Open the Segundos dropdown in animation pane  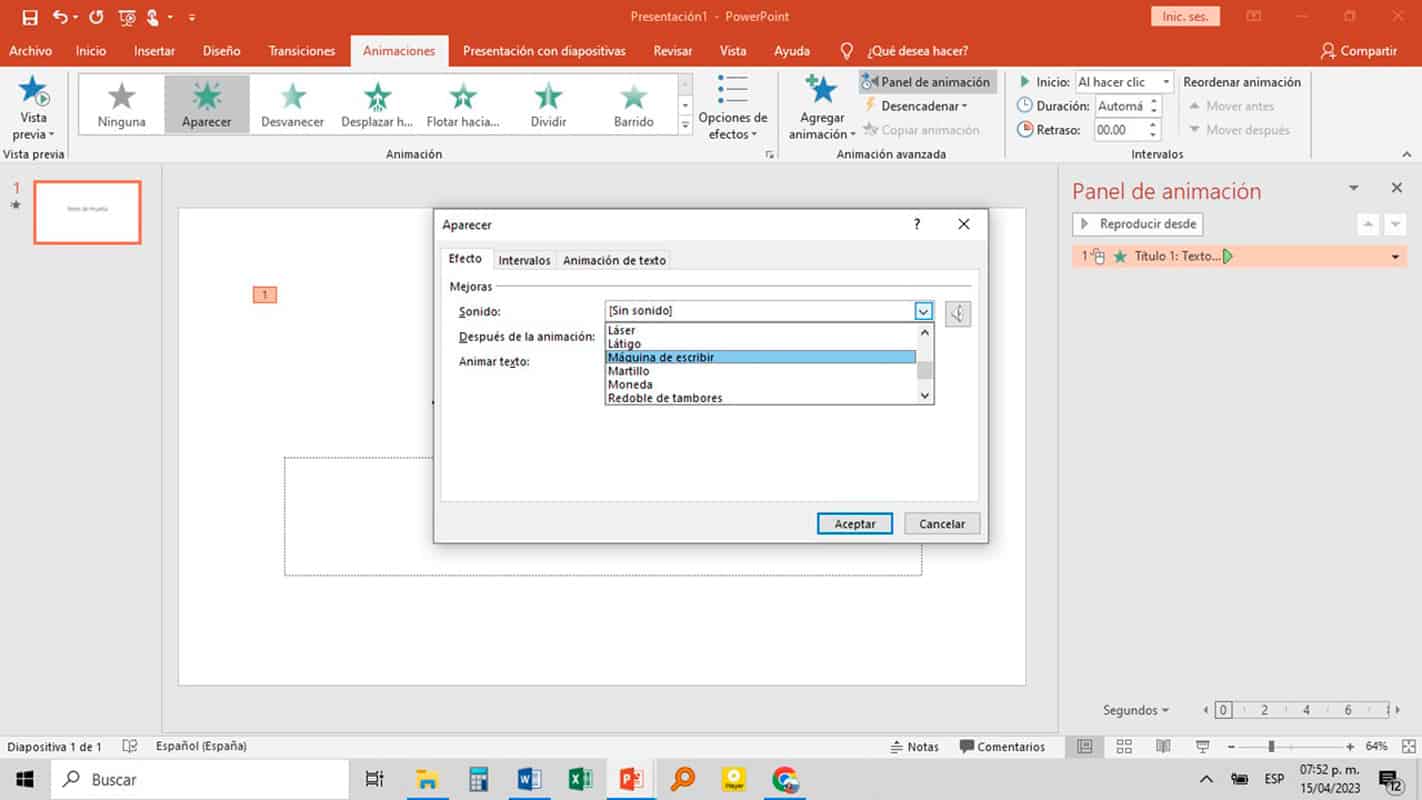1136,710
